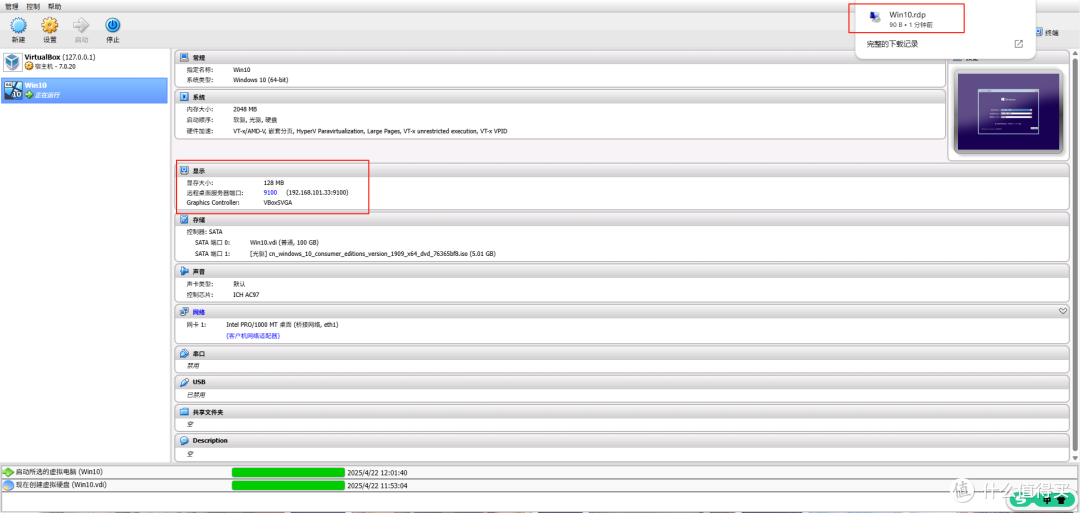
Task: Click the small gear icon beside 宿主机 - 7.0.20
Action: (x=29, y=66)
